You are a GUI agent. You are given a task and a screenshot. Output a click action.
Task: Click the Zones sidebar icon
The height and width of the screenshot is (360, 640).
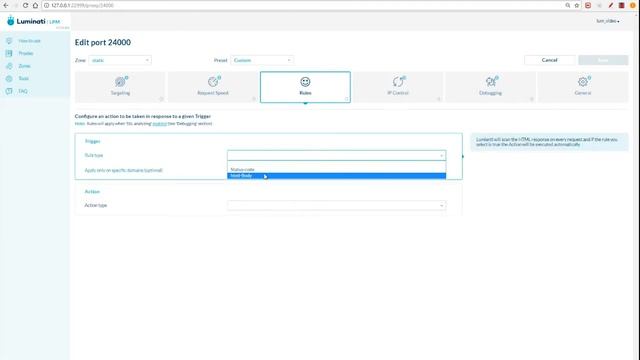click(x=9, y=66)
